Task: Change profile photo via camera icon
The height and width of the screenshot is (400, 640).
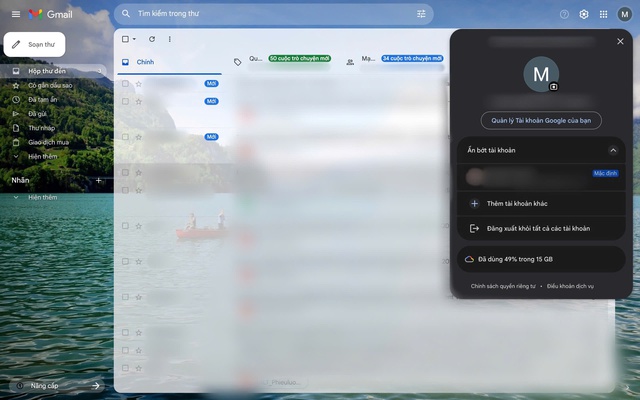Action: [x=553, y=87]
